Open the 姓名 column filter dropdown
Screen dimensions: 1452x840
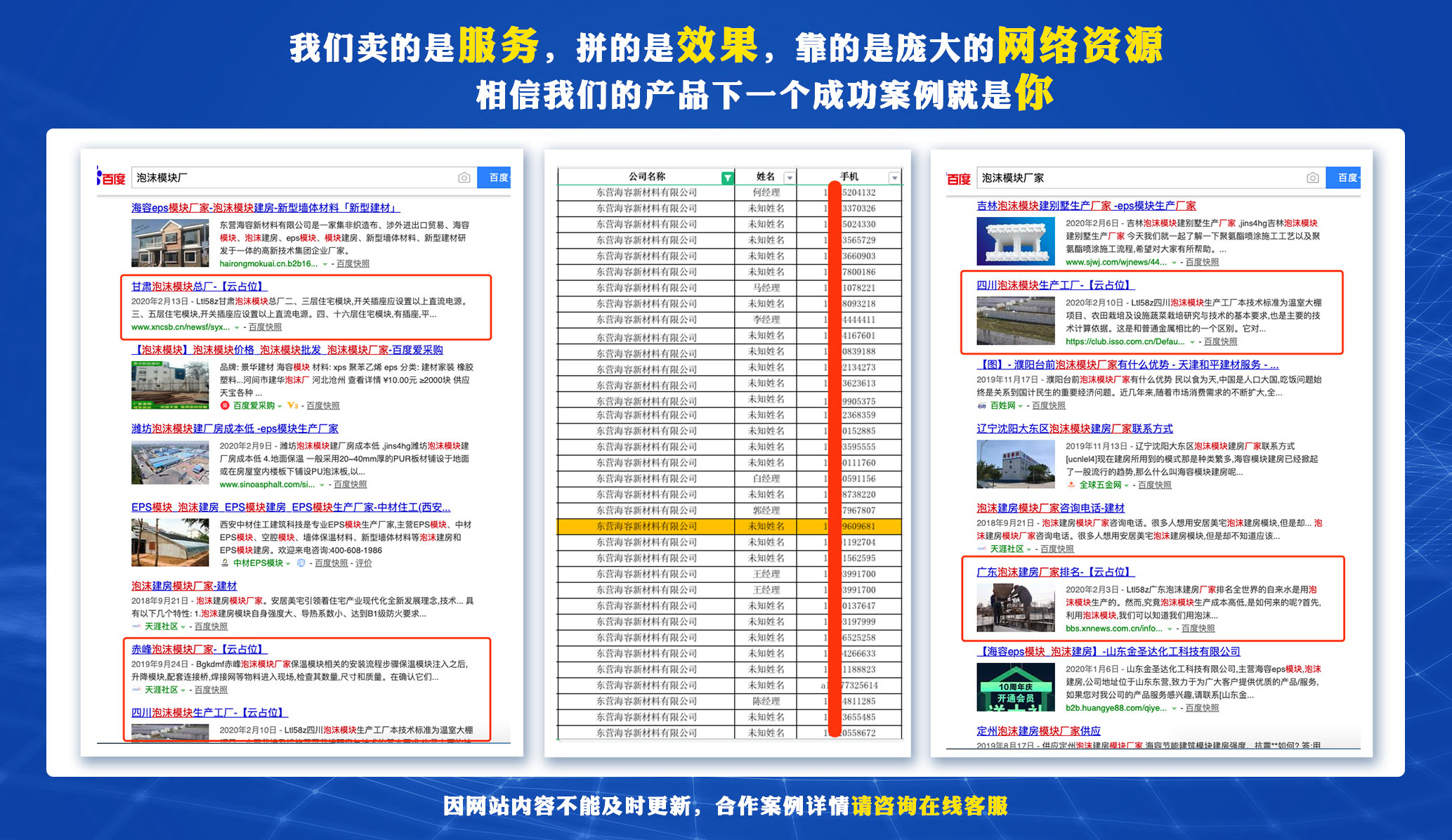coord(789,178)
